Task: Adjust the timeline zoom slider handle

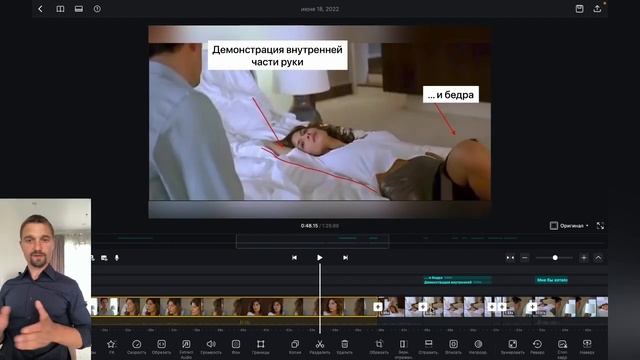Action: coord(555,258)
